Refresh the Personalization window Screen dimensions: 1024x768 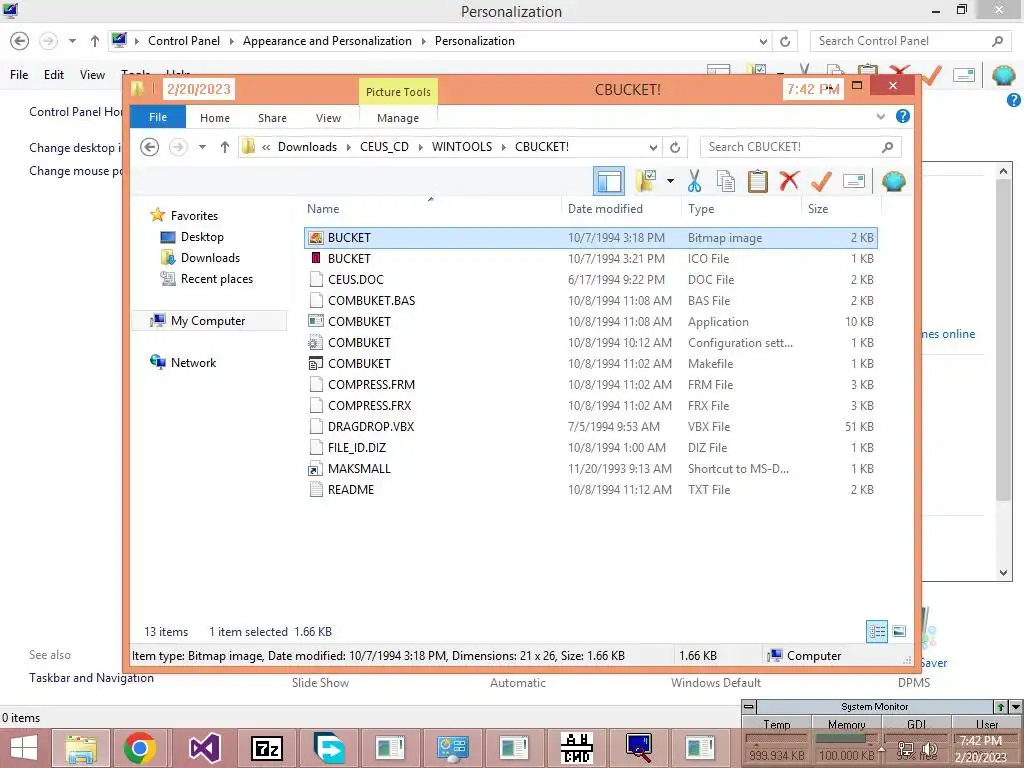coord(785,41)
